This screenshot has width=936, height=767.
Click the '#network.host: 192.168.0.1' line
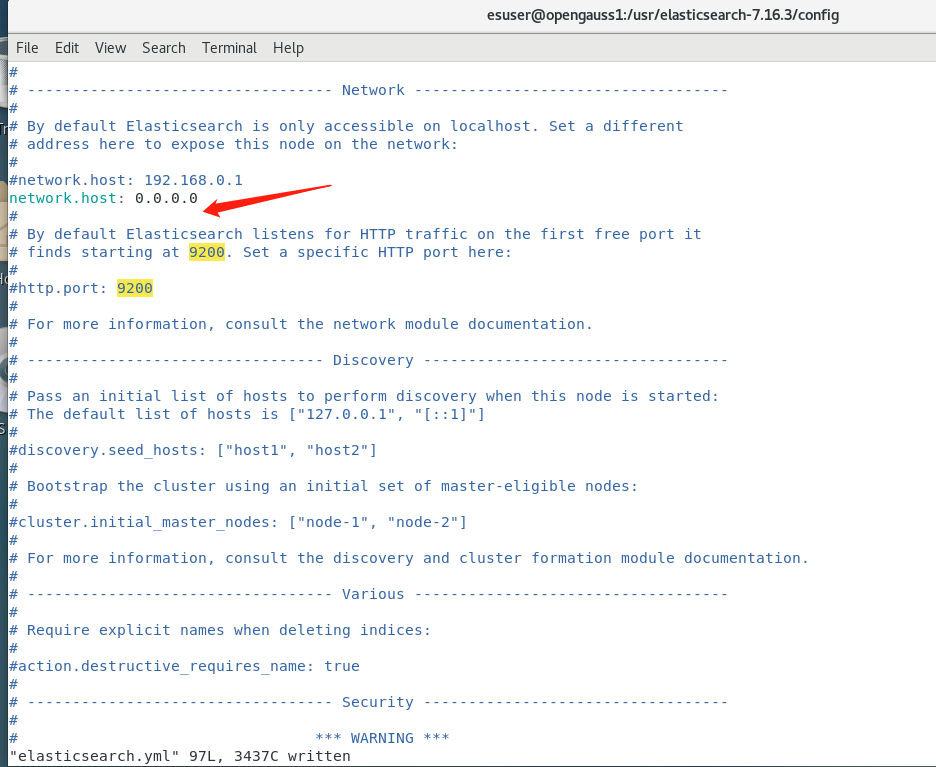pos(126,180)
